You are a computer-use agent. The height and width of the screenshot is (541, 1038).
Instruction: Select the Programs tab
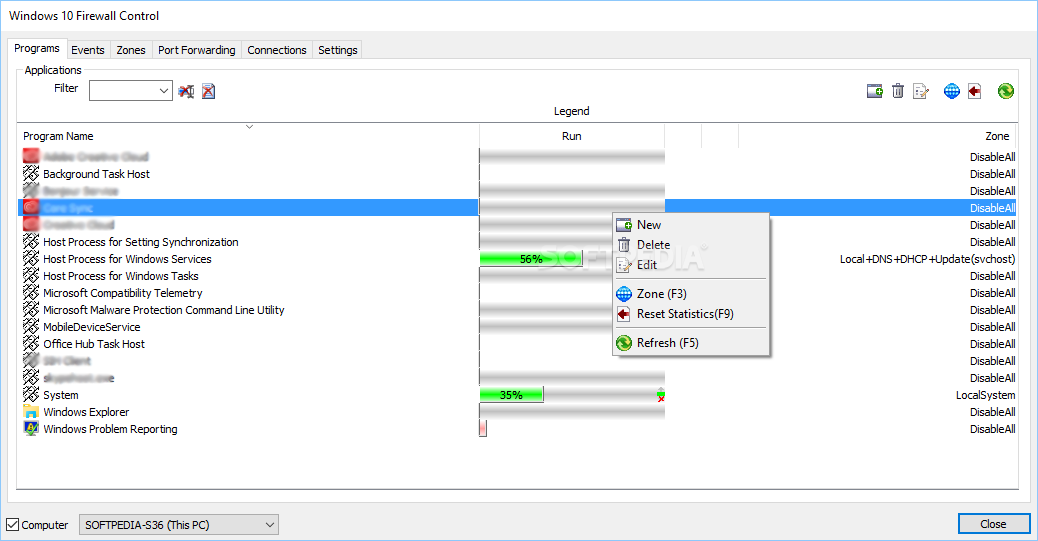[37, 48]
